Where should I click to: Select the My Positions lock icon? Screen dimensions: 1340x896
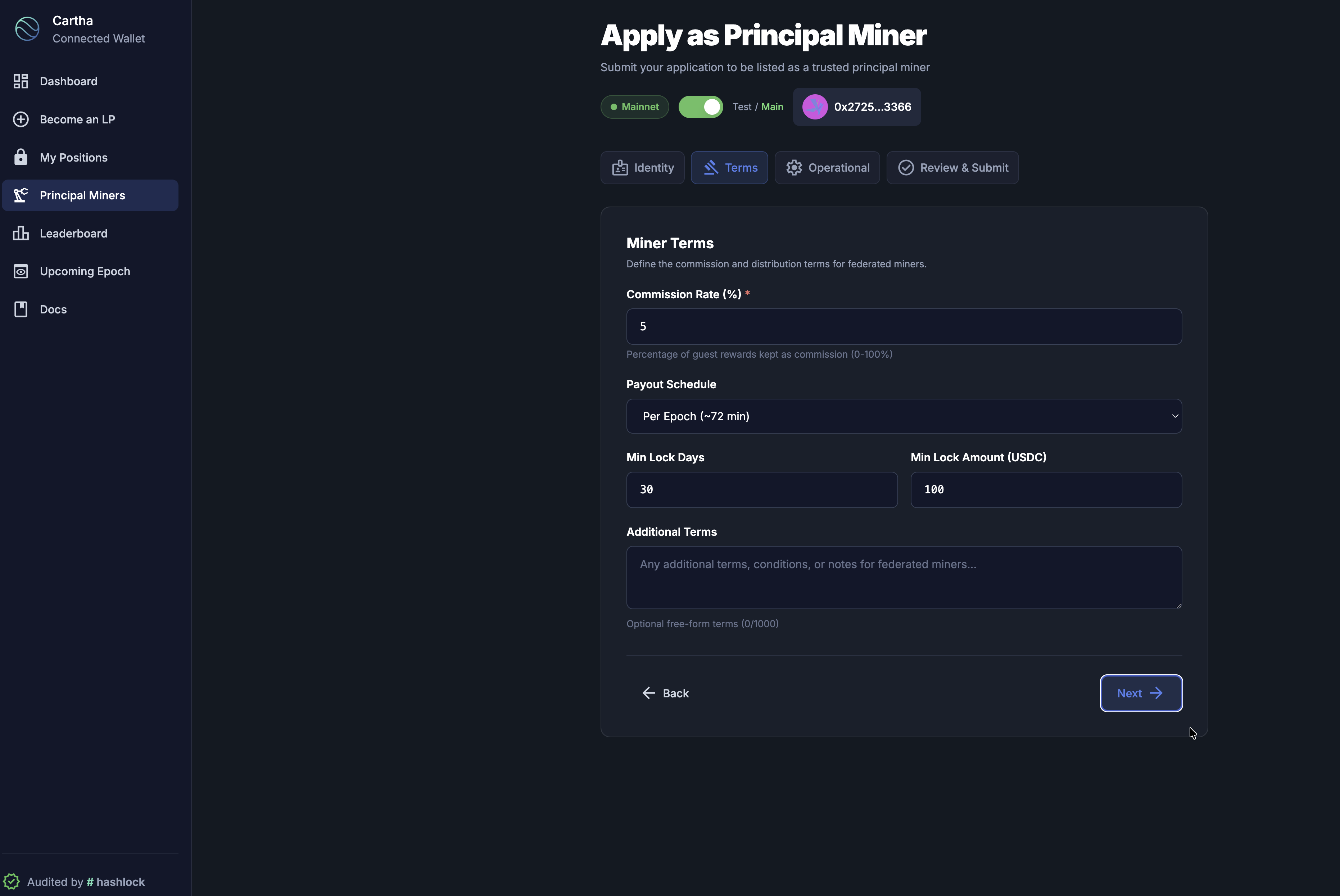coord(21,157)
